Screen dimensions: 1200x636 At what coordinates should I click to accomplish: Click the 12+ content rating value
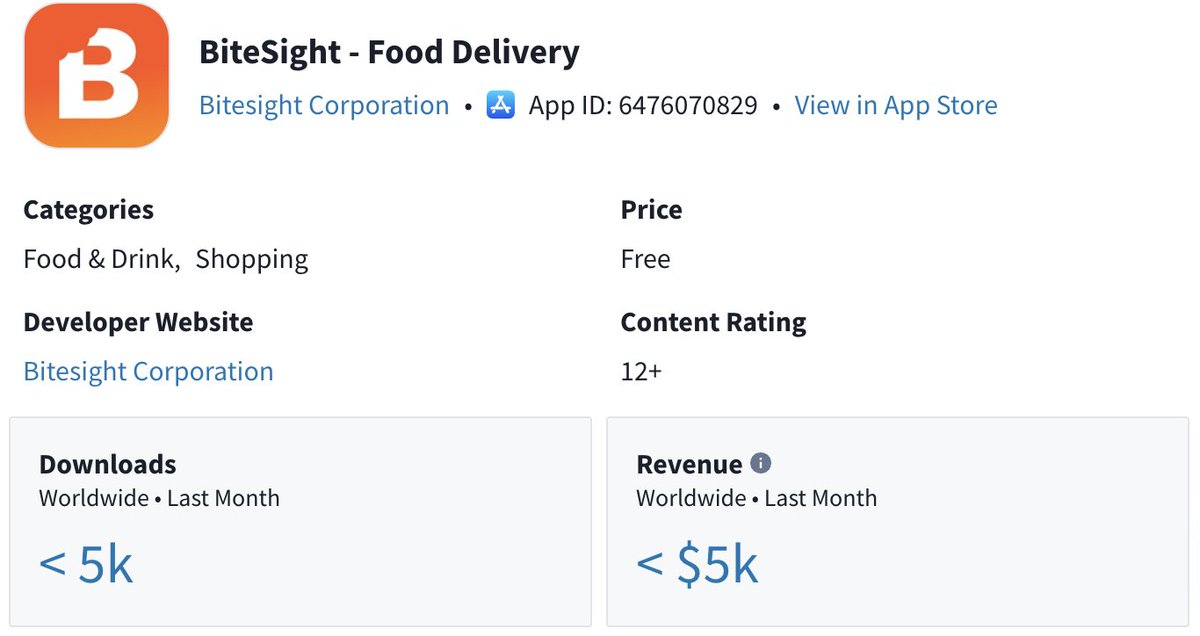point(641,371)
